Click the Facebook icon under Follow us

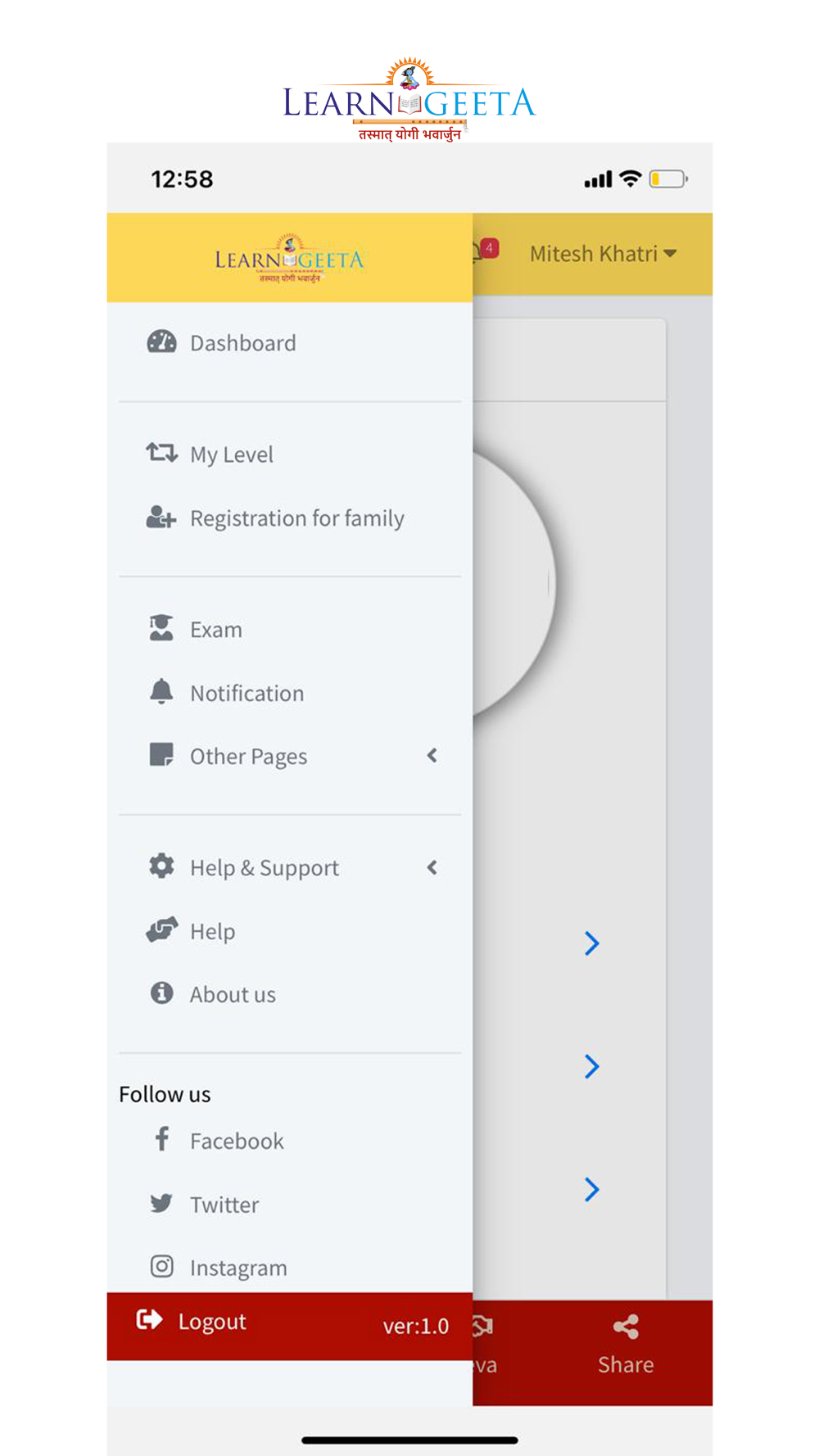(x=162, y=1139)
